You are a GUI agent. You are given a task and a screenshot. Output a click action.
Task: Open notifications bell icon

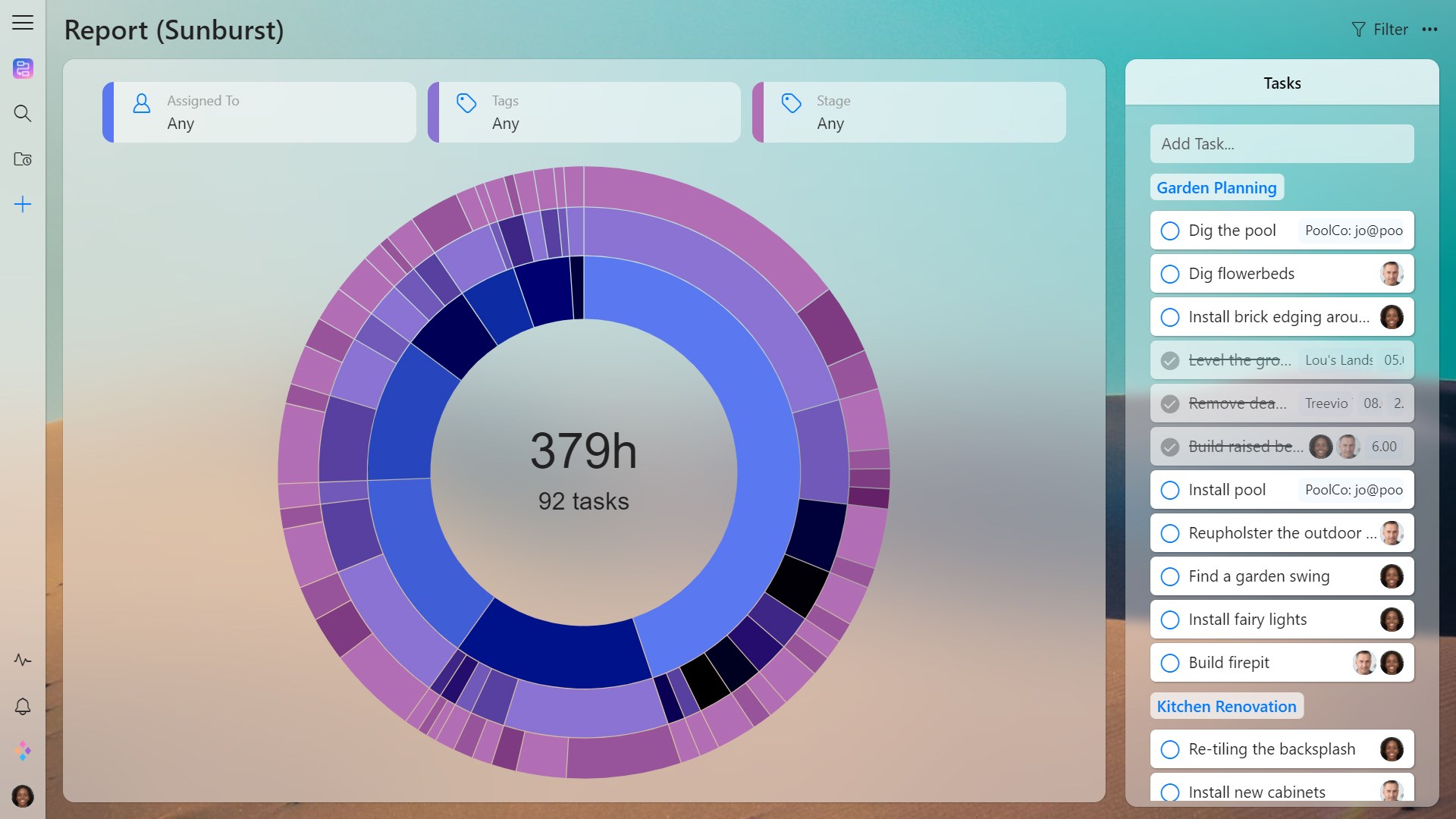23,706
